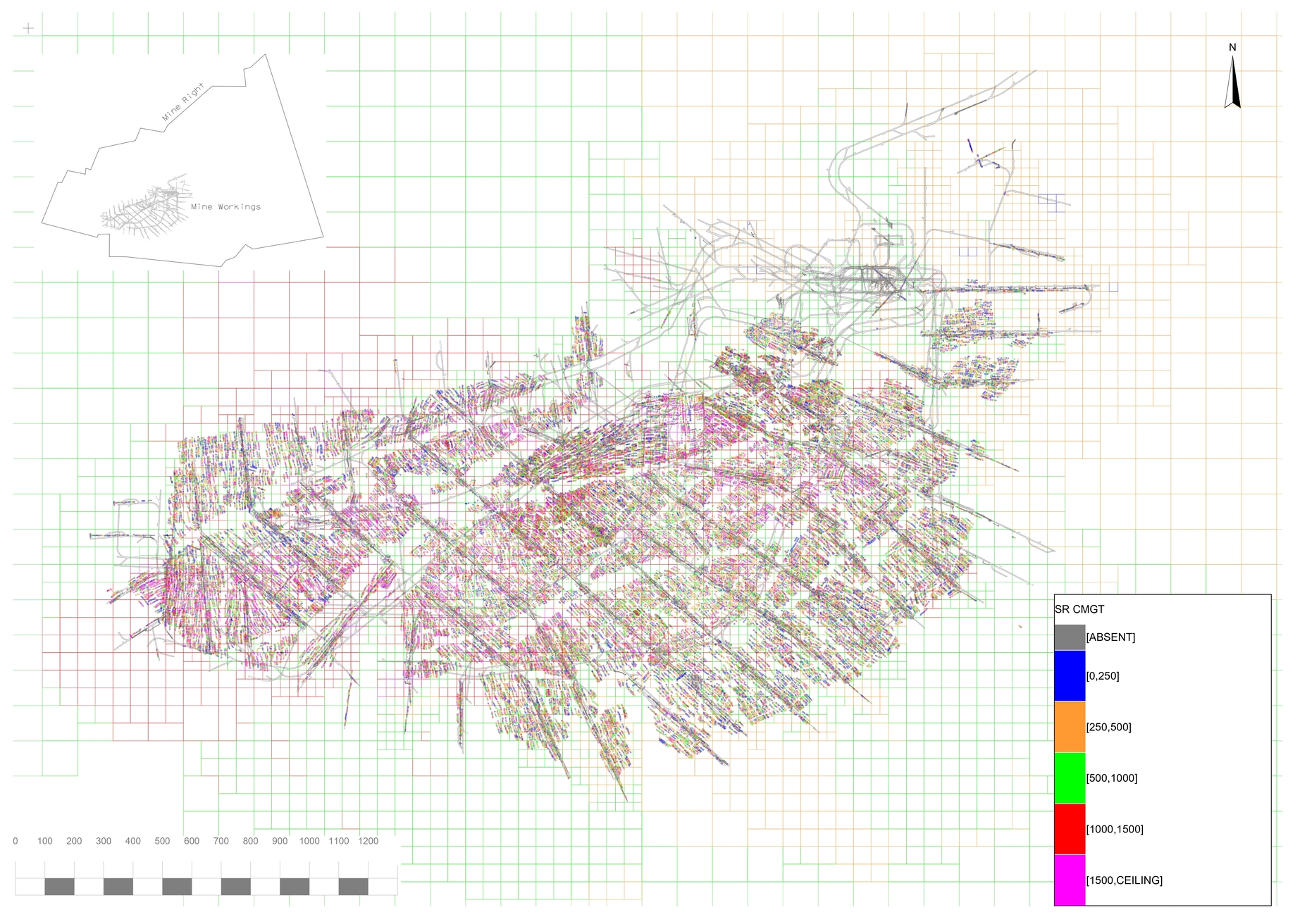Click the mine workings sketch in inset map

coord(147,207)
